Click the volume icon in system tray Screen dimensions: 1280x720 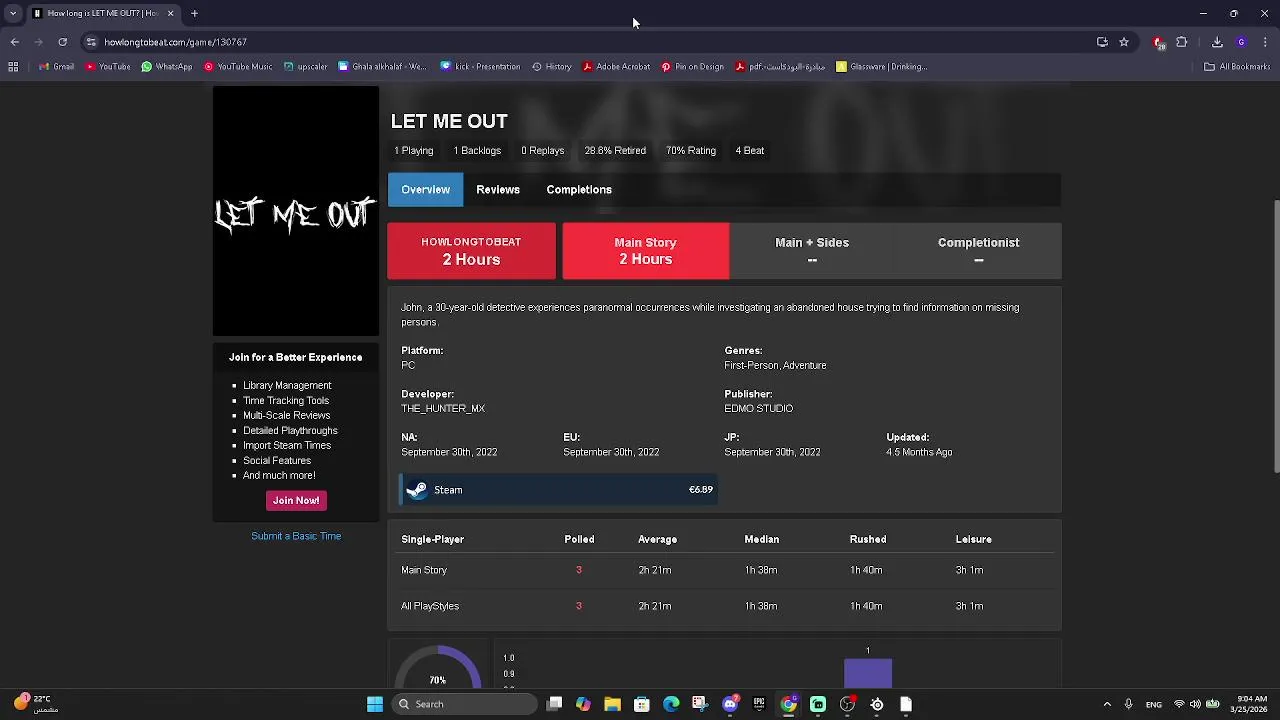click(1195, 704)
